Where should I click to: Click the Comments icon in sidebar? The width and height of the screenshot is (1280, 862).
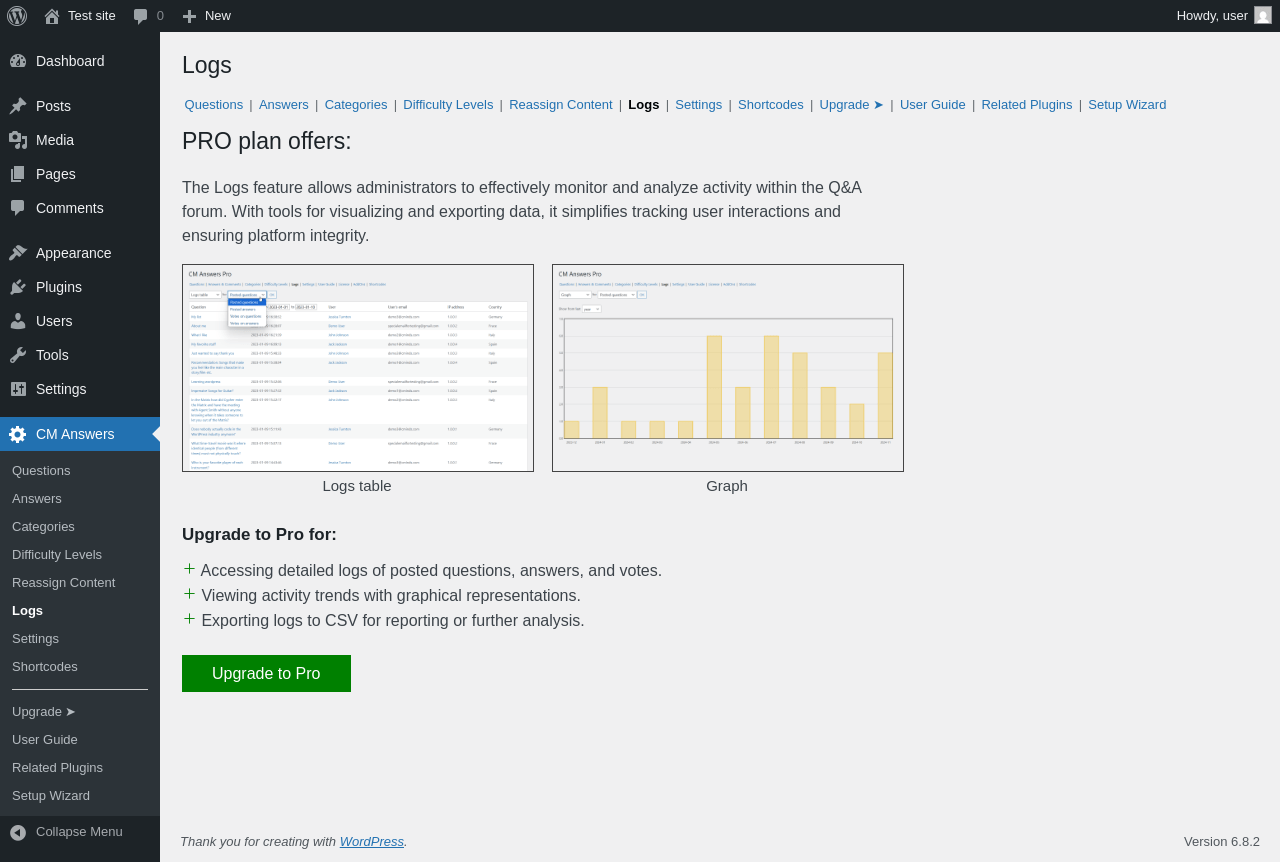point(18,208)
